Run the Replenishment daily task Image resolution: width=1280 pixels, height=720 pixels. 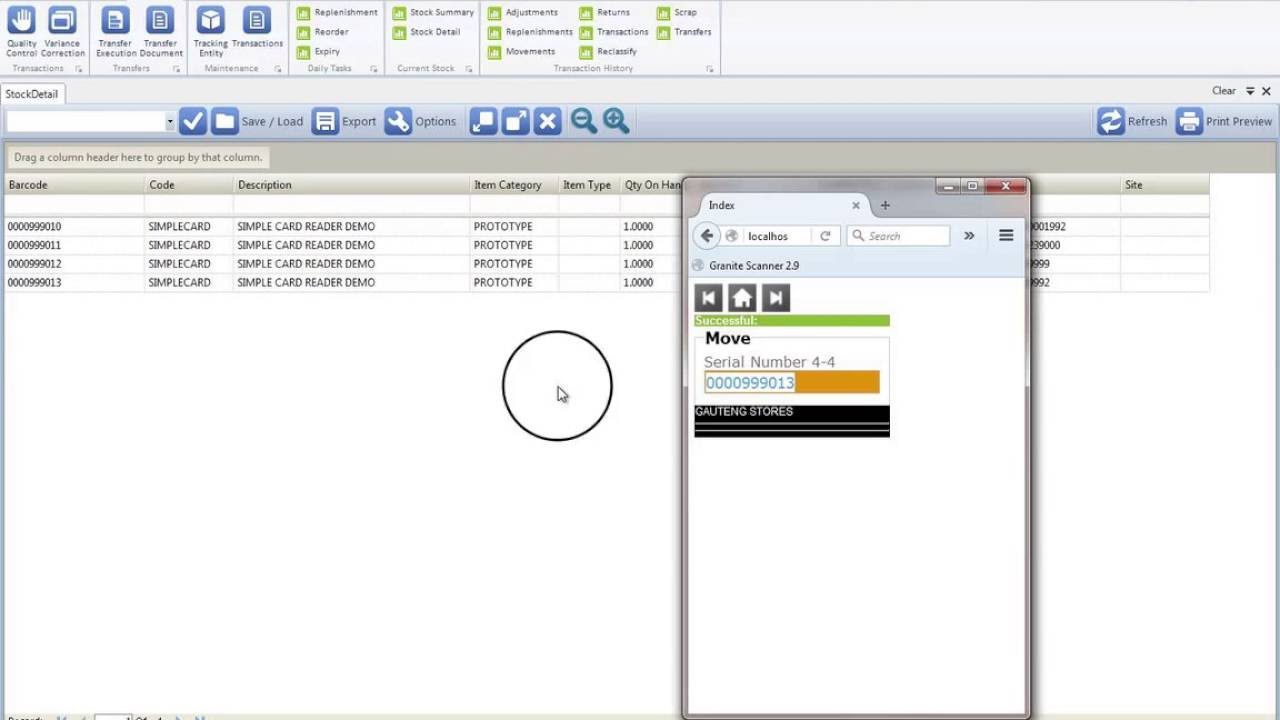(x=337, y=12)
